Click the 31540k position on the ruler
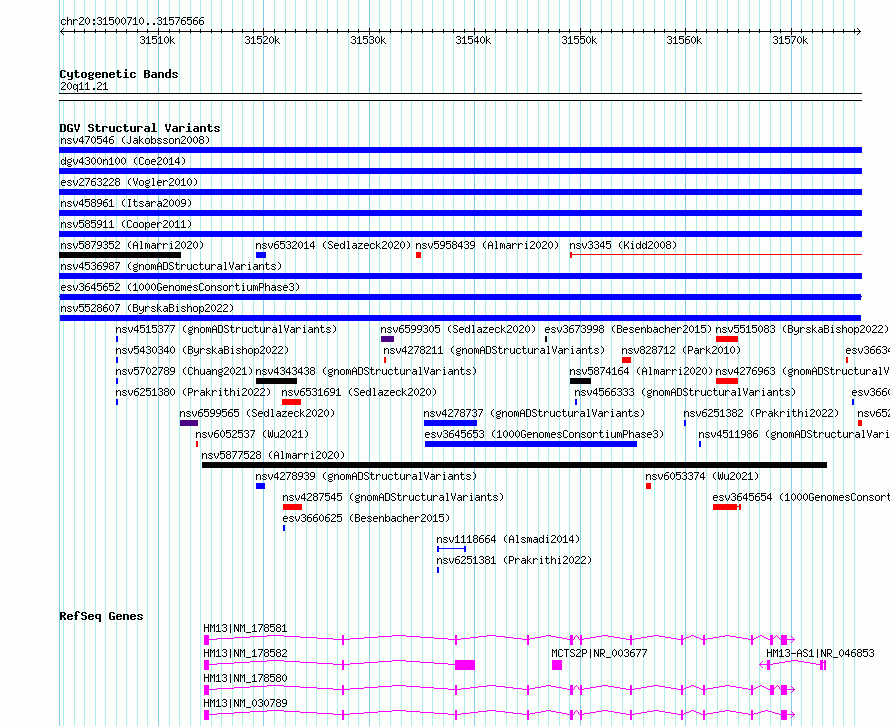Screen dimensions: 890x726 [x=473, y=40]
